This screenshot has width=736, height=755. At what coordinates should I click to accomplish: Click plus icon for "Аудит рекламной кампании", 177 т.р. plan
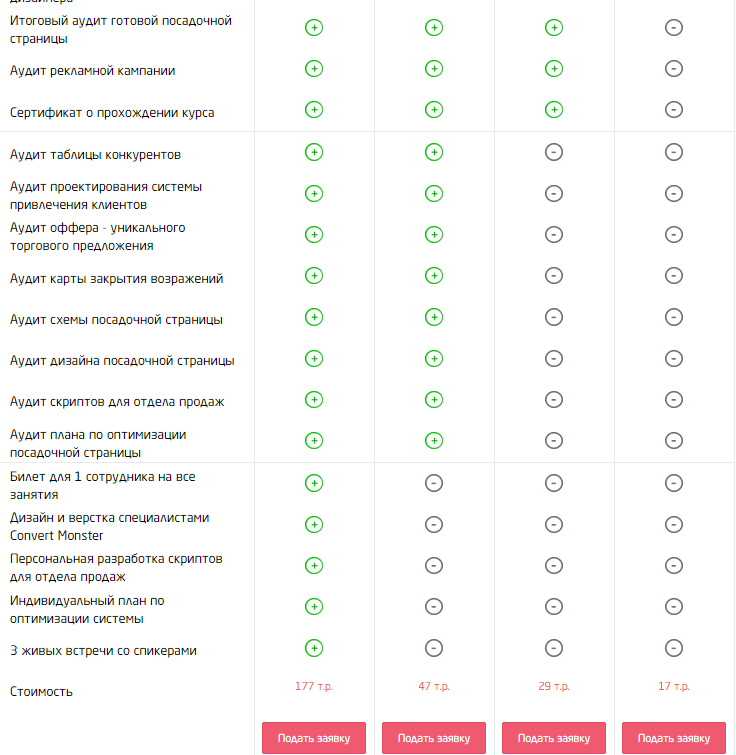coord(314,69)
